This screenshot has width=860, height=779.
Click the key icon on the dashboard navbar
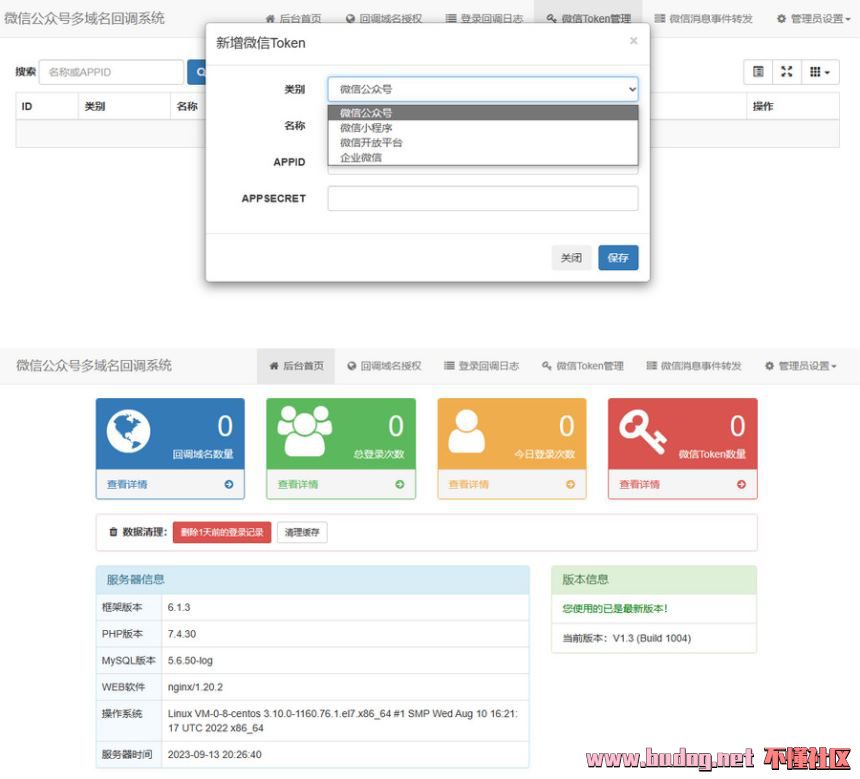[546, 366]
